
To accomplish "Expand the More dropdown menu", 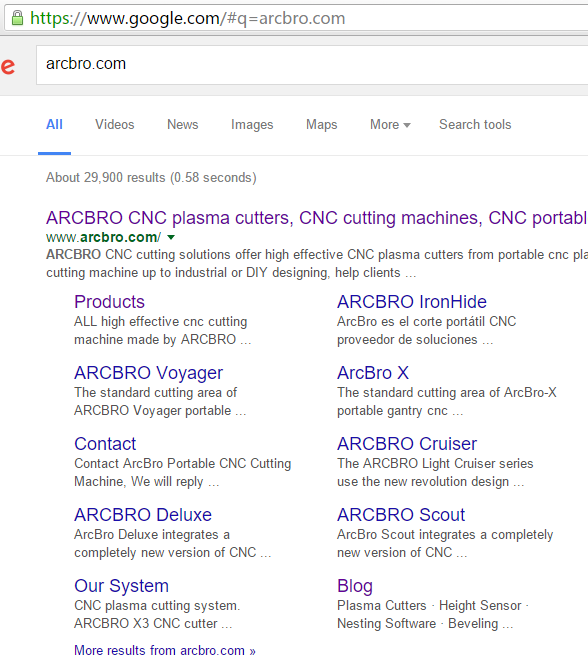I will pos(390,125).
